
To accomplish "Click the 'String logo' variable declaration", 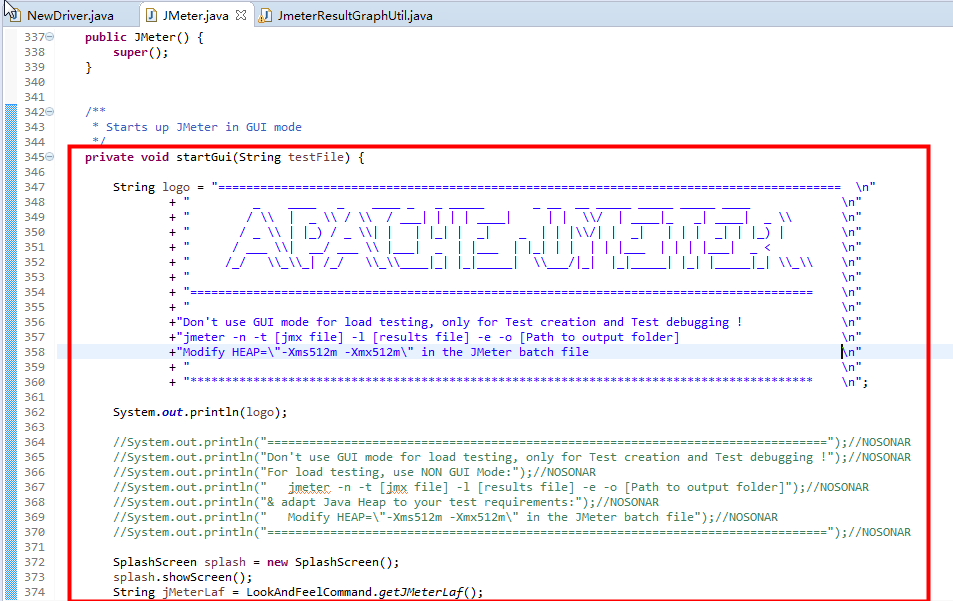I will point(151,187).
